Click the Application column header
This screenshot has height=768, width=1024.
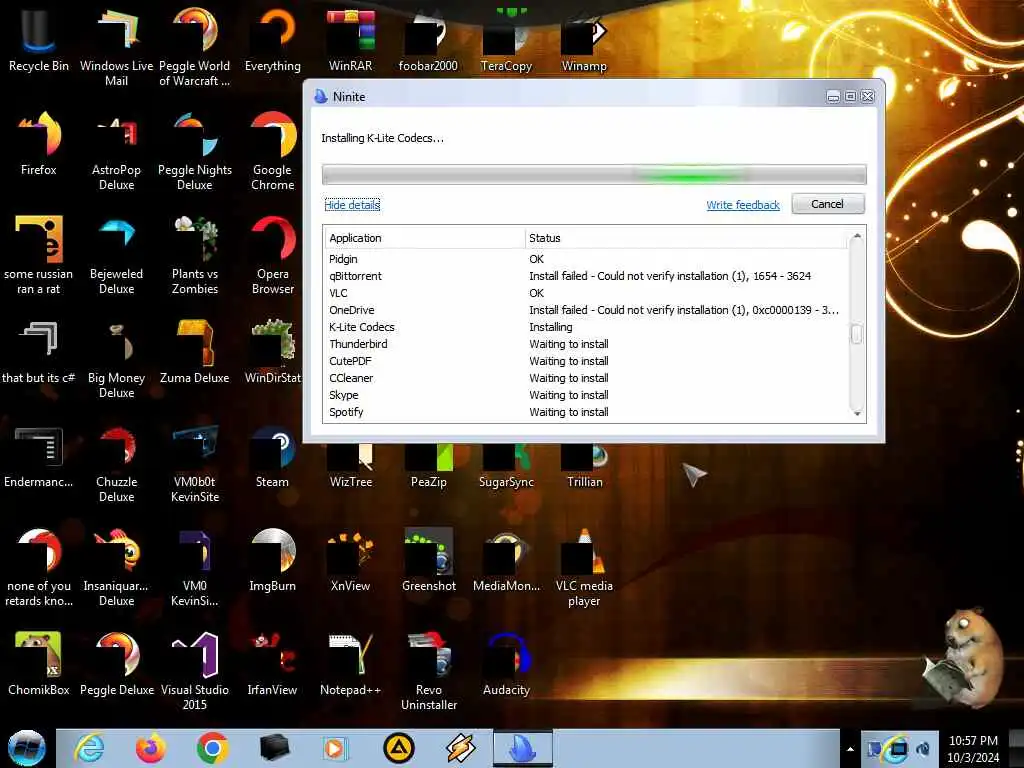point(424,238)
